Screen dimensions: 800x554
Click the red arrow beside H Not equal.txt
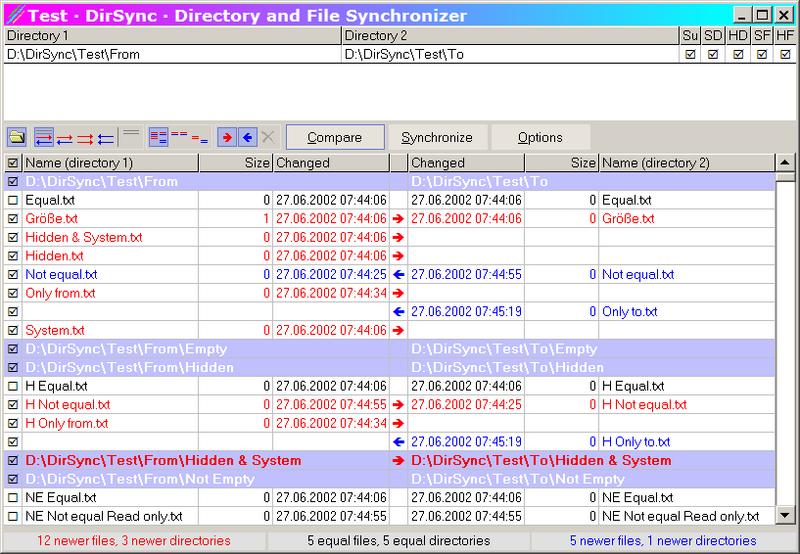pyautogui.click(x=398, y=405)
